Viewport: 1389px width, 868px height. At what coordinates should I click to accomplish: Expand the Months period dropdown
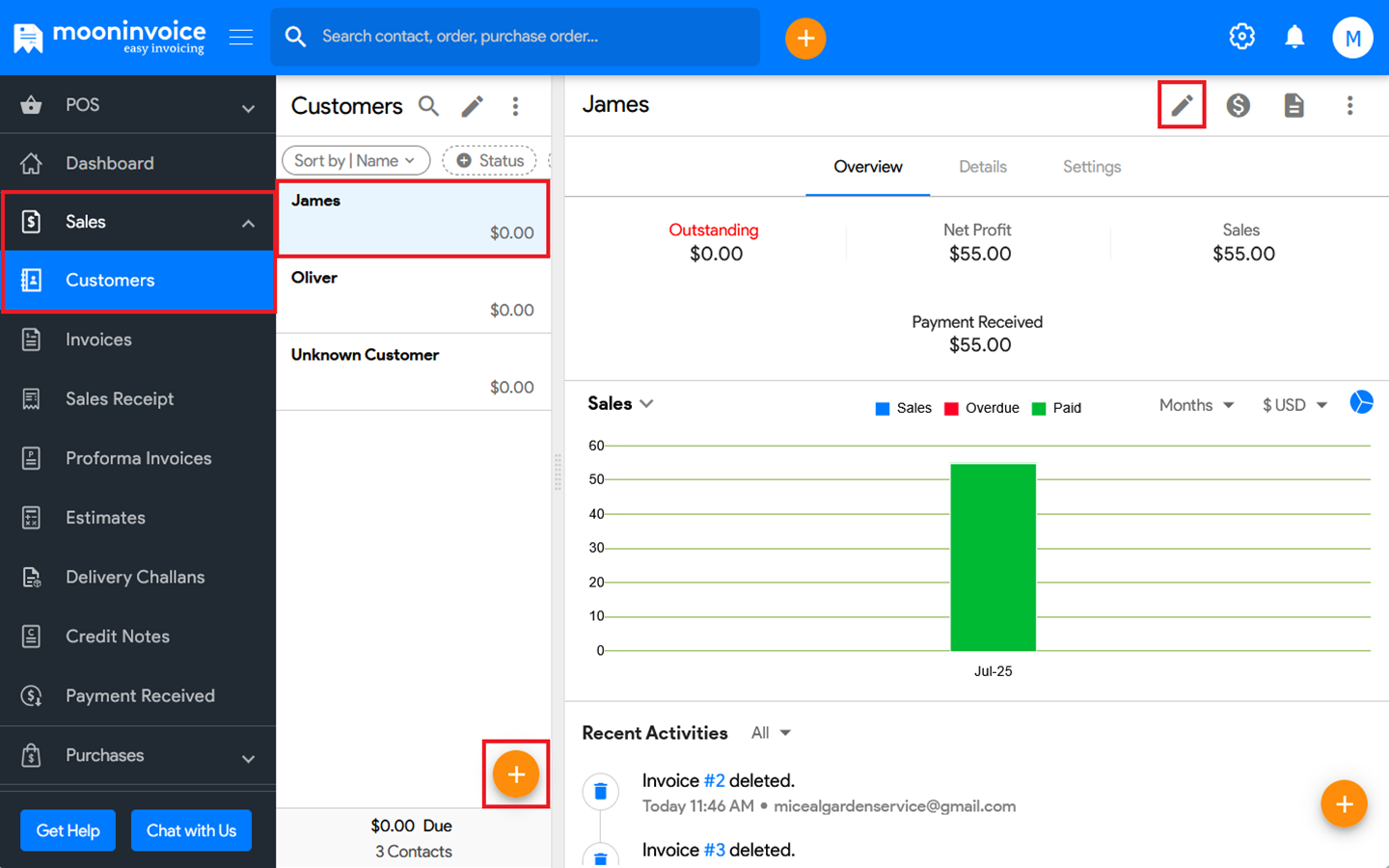pyautogui.click(x=1196, y=405)
